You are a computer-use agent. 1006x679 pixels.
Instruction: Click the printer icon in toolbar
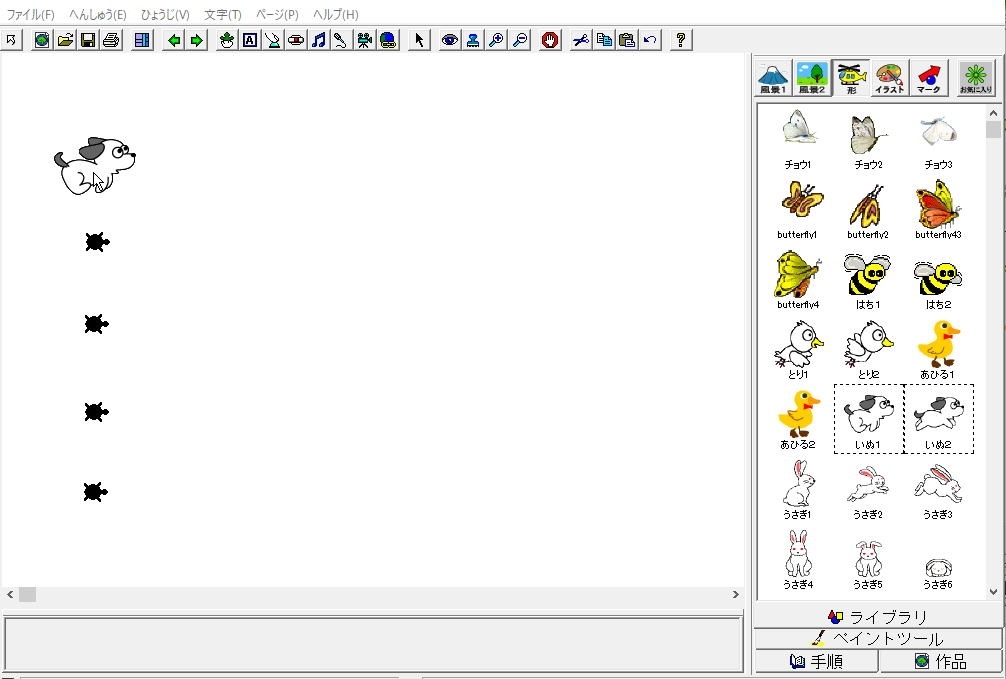pos(111,40)
